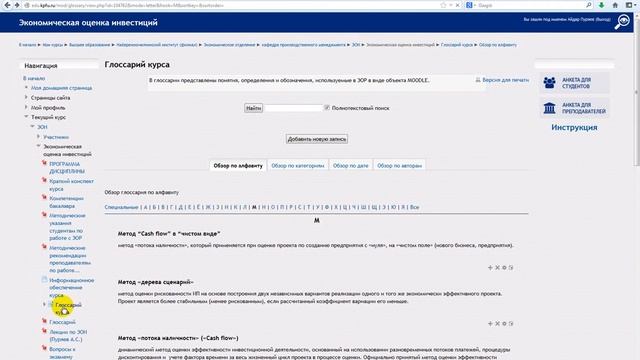Go to browser home page icon
This screenshot has height=360, width=640.
[x=615, y=5]
